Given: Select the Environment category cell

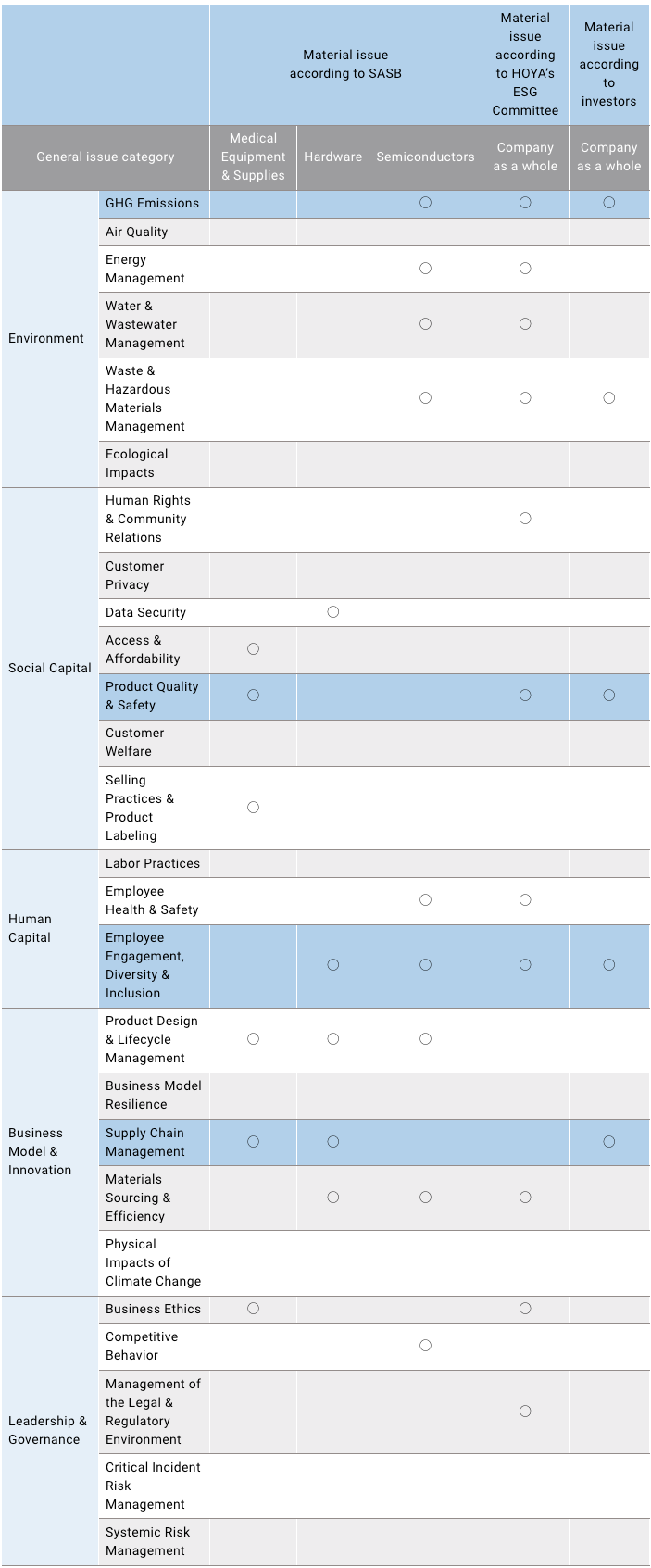Looking at the screenshot, I should (x=46, y=339).
